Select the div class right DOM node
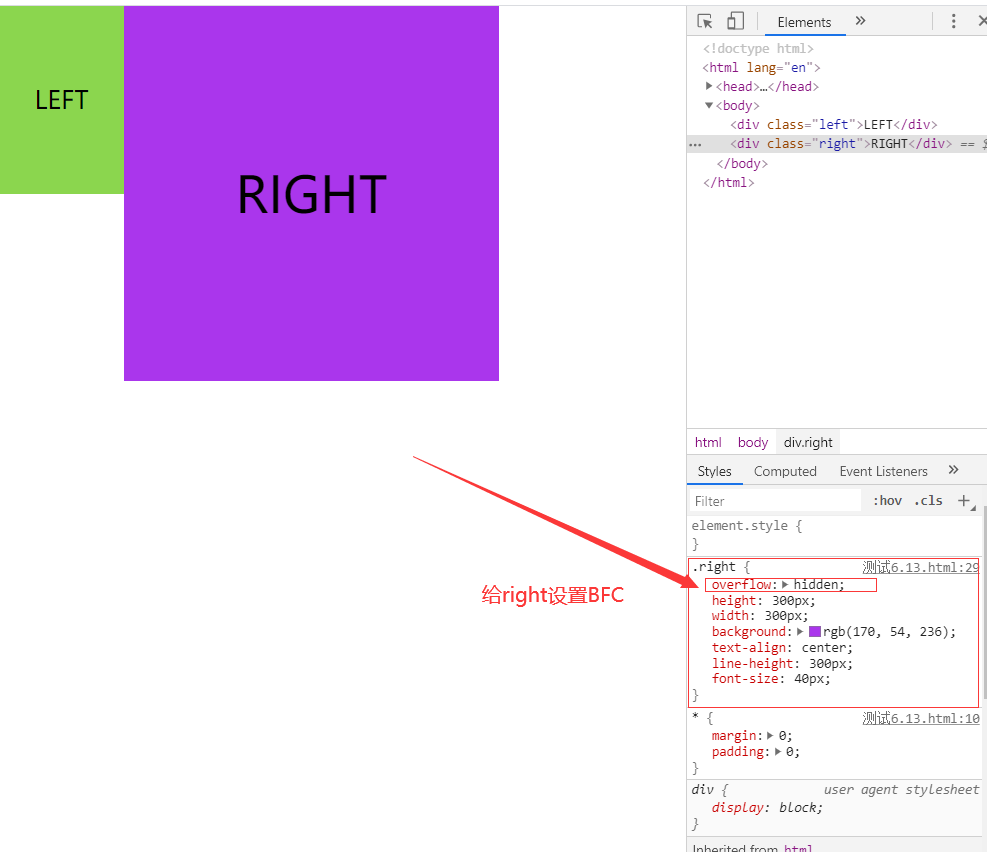Viewport: 987px width, 852px height. pos(840,143)
